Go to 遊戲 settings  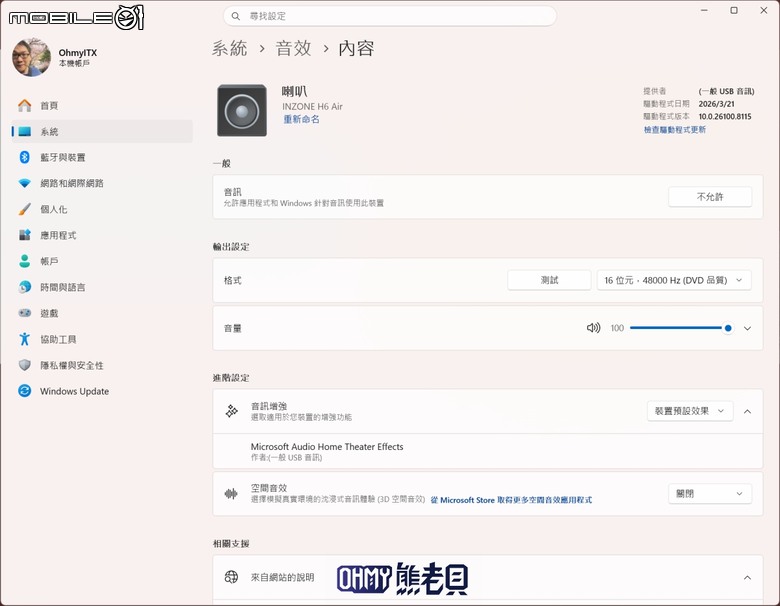click(102, 313)
